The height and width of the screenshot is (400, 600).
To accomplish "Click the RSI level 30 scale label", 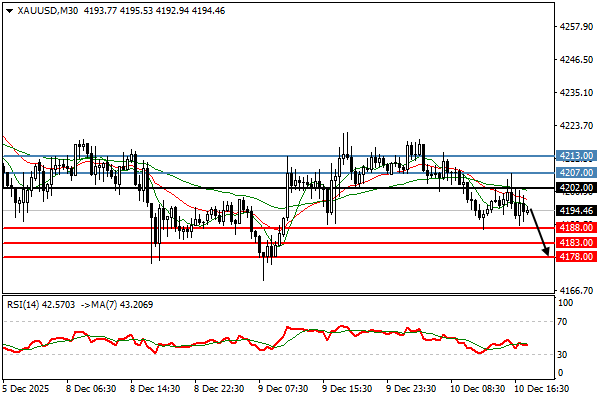I will [x=565, y=354].
